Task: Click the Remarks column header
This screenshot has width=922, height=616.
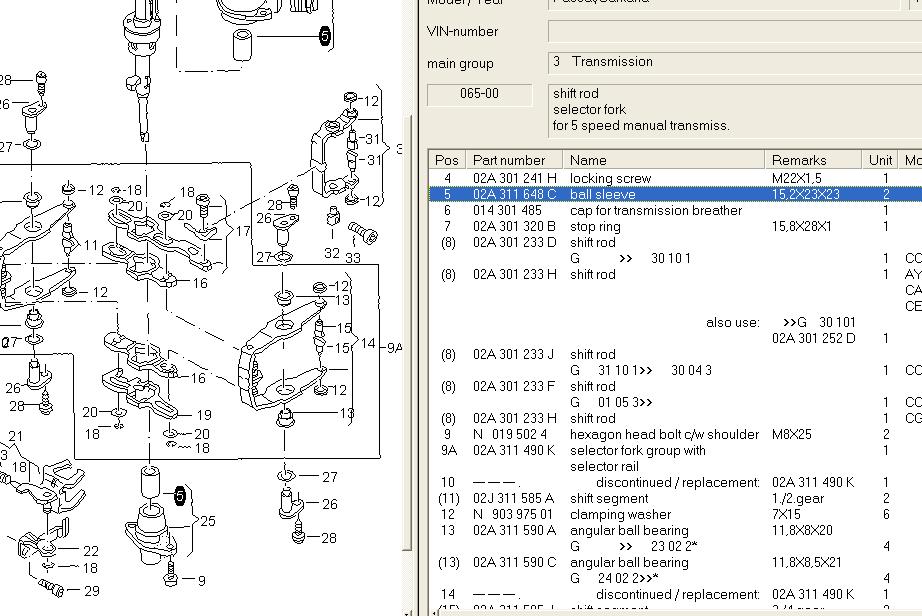Action: click(x=799, y=160)
